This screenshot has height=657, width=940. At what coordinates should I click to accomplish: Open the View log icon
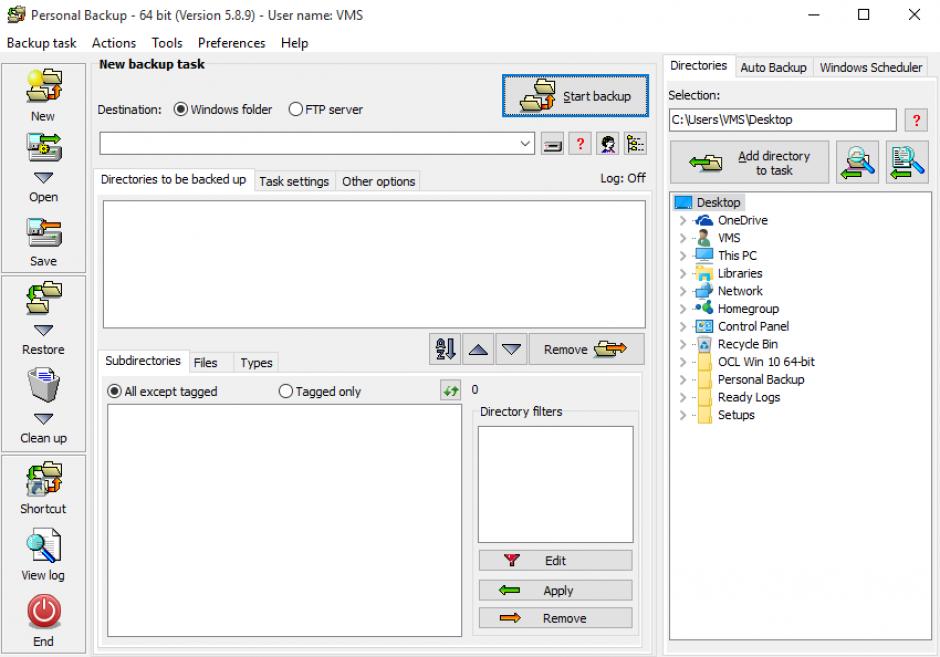click(x=44, y=546)
